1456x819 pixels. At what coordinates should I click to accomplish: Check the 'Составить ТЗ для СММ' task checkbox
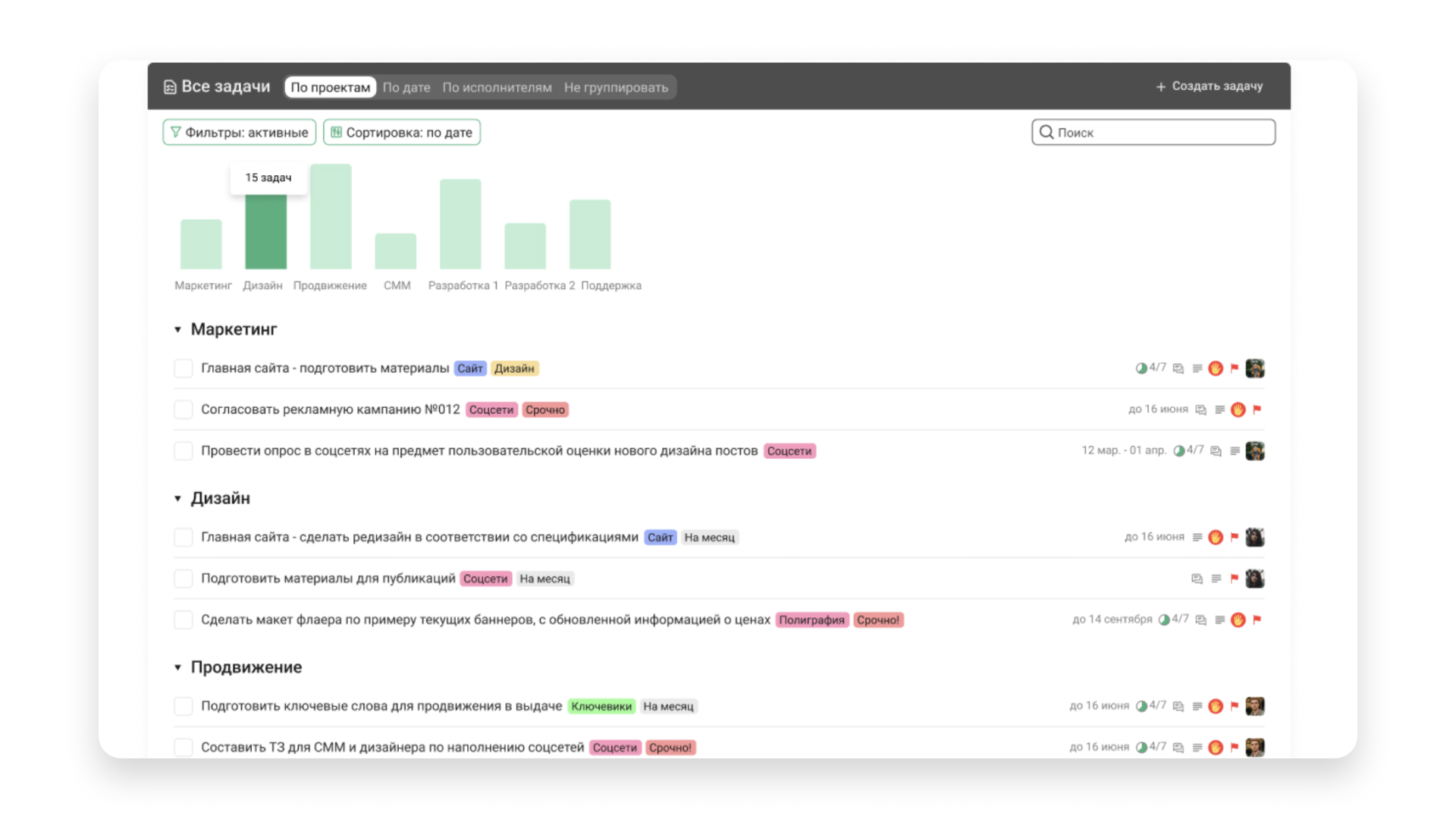tap(183, 748)
